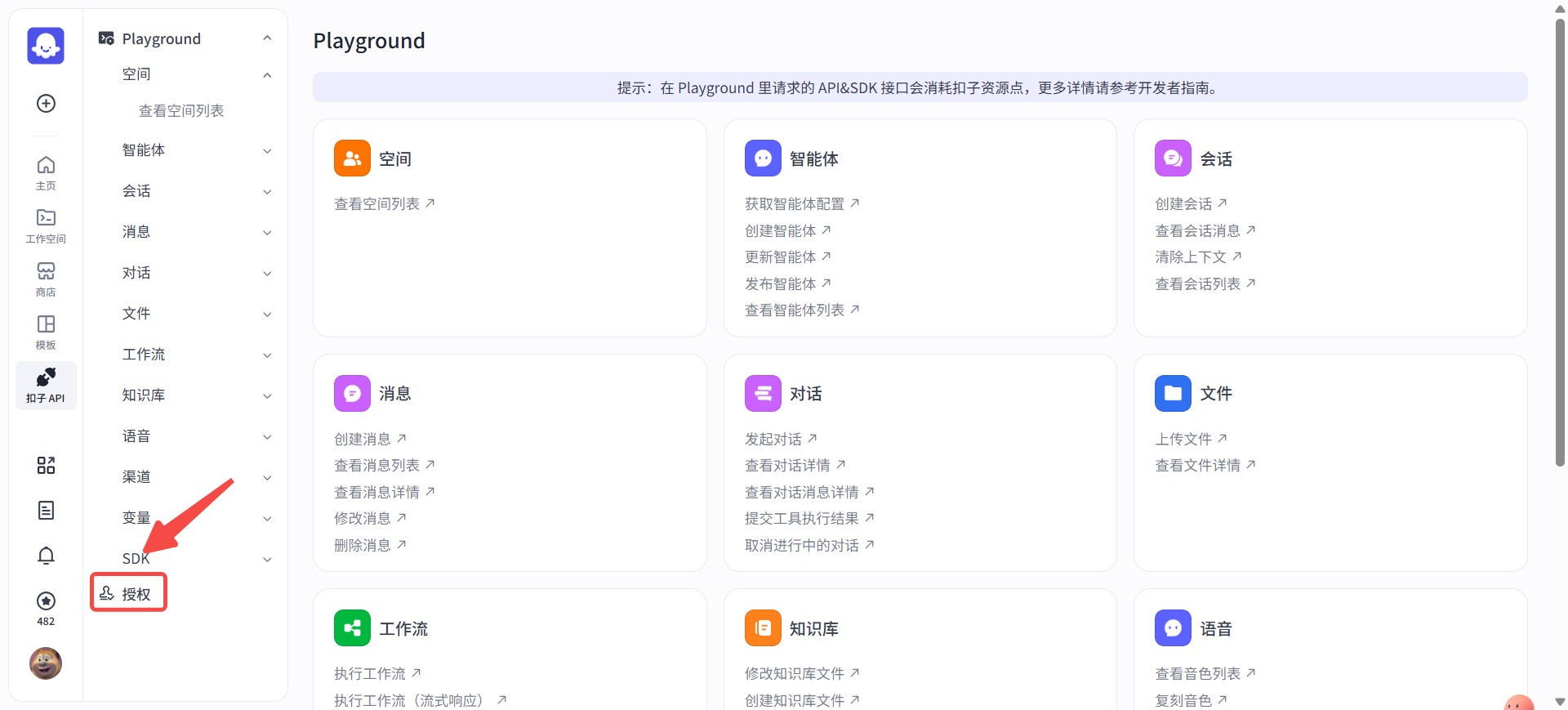Click the blue 文件 folder card icon
The height and width of the screenshot is (710, 1568).
pyautogui.click(x=1173, y=393)
